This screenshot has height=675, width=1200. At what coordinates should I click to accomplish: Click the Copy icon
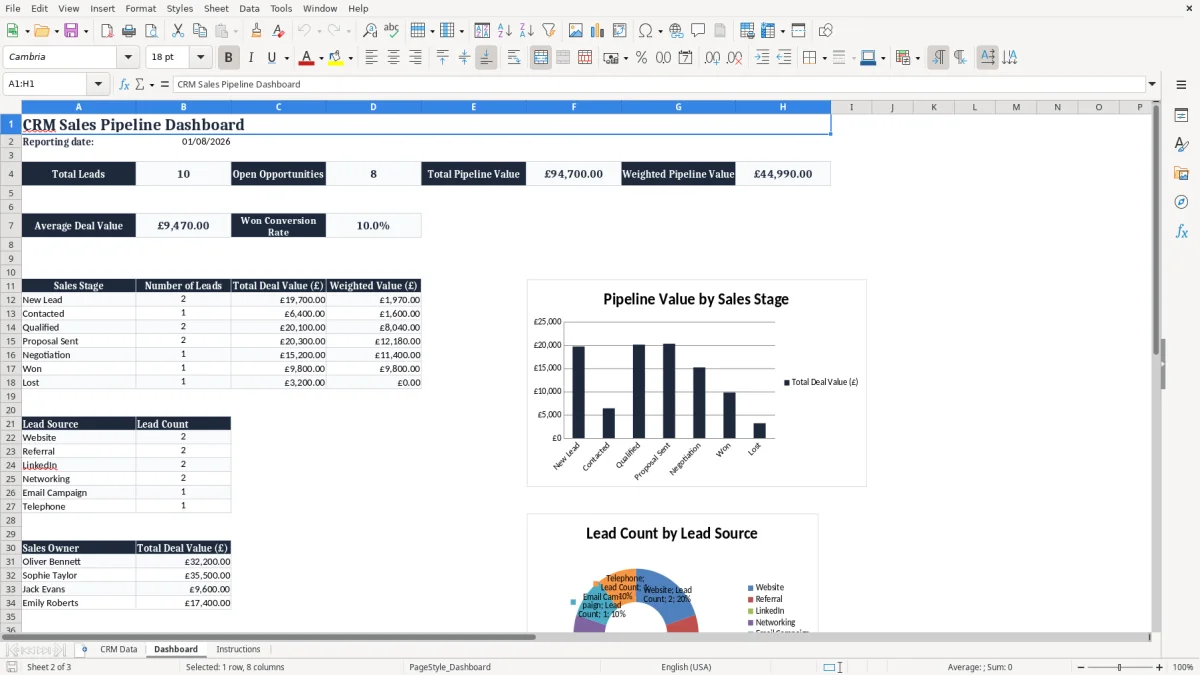[x=198, y=31]
